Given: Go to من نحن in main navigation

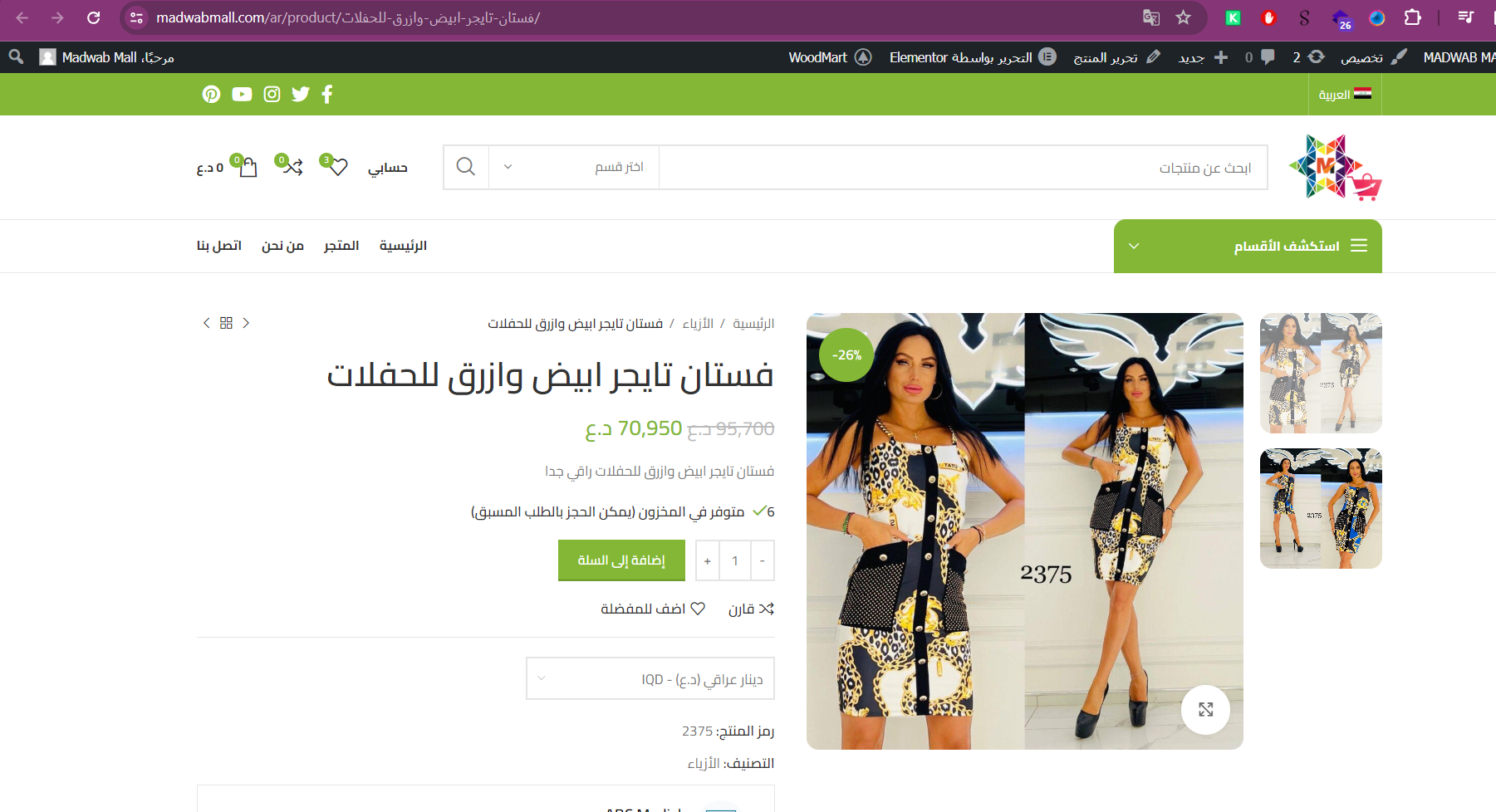Looking at the screenshot, I should pyautogui.click(x=282, y=246).
